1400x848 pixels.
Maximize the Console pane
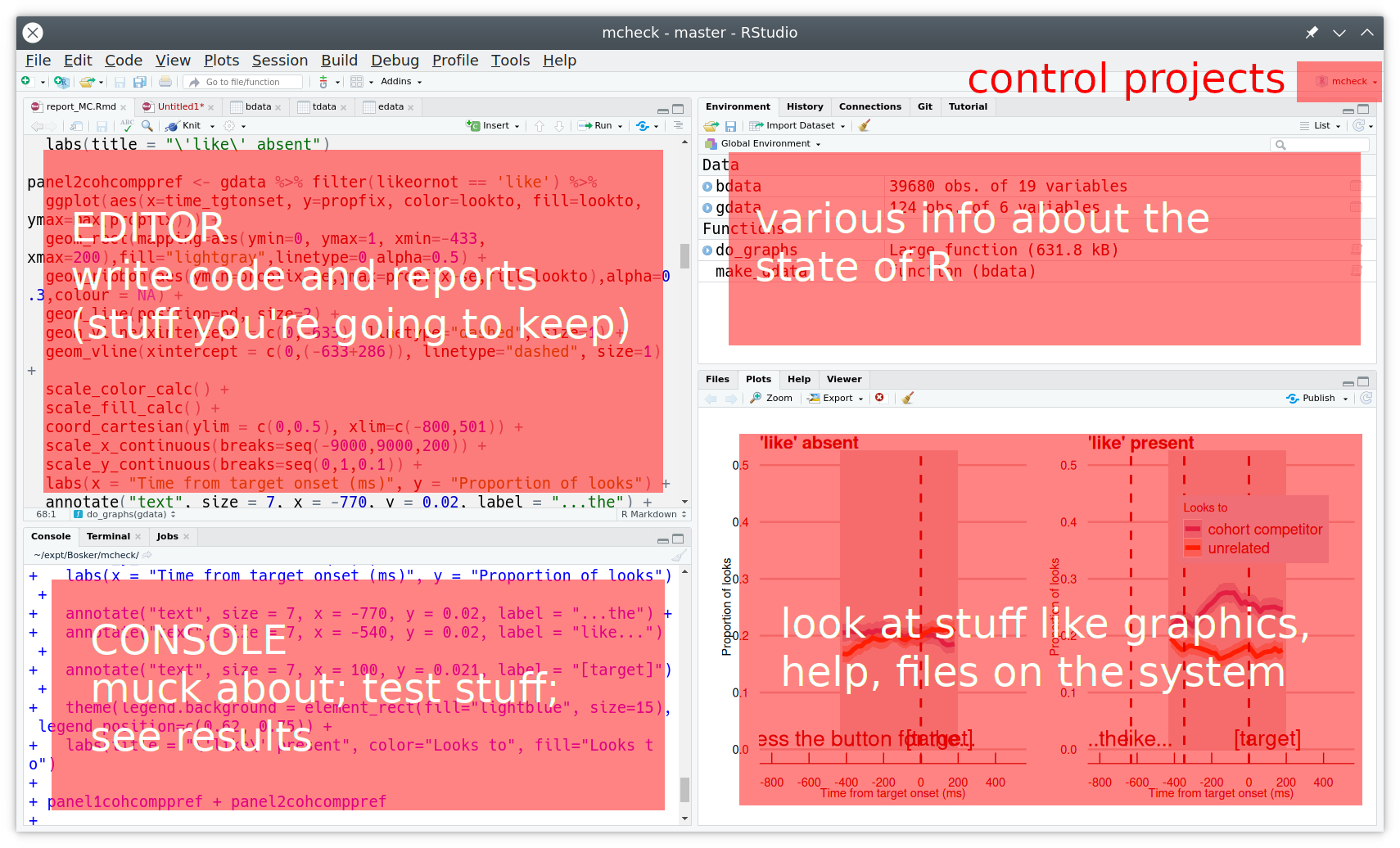tap(678, 539)
